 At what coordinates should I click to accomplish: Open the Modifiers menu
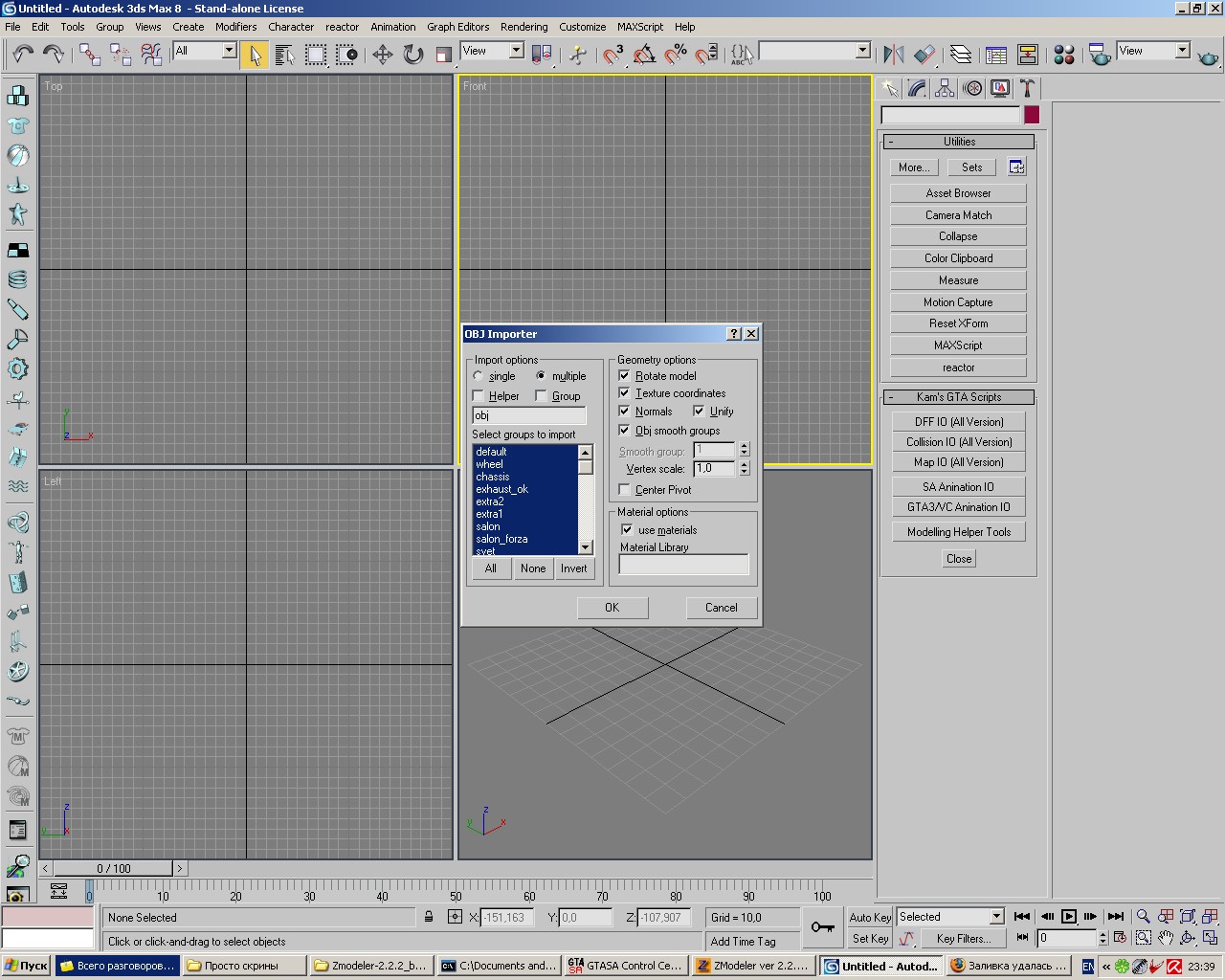[x=235, y=27]
